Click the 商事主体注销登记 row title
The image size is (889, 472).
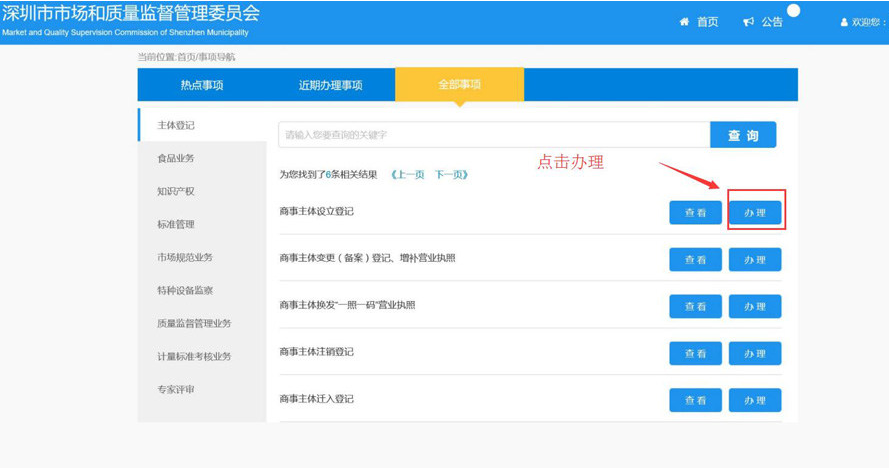[x=316, y=352]
